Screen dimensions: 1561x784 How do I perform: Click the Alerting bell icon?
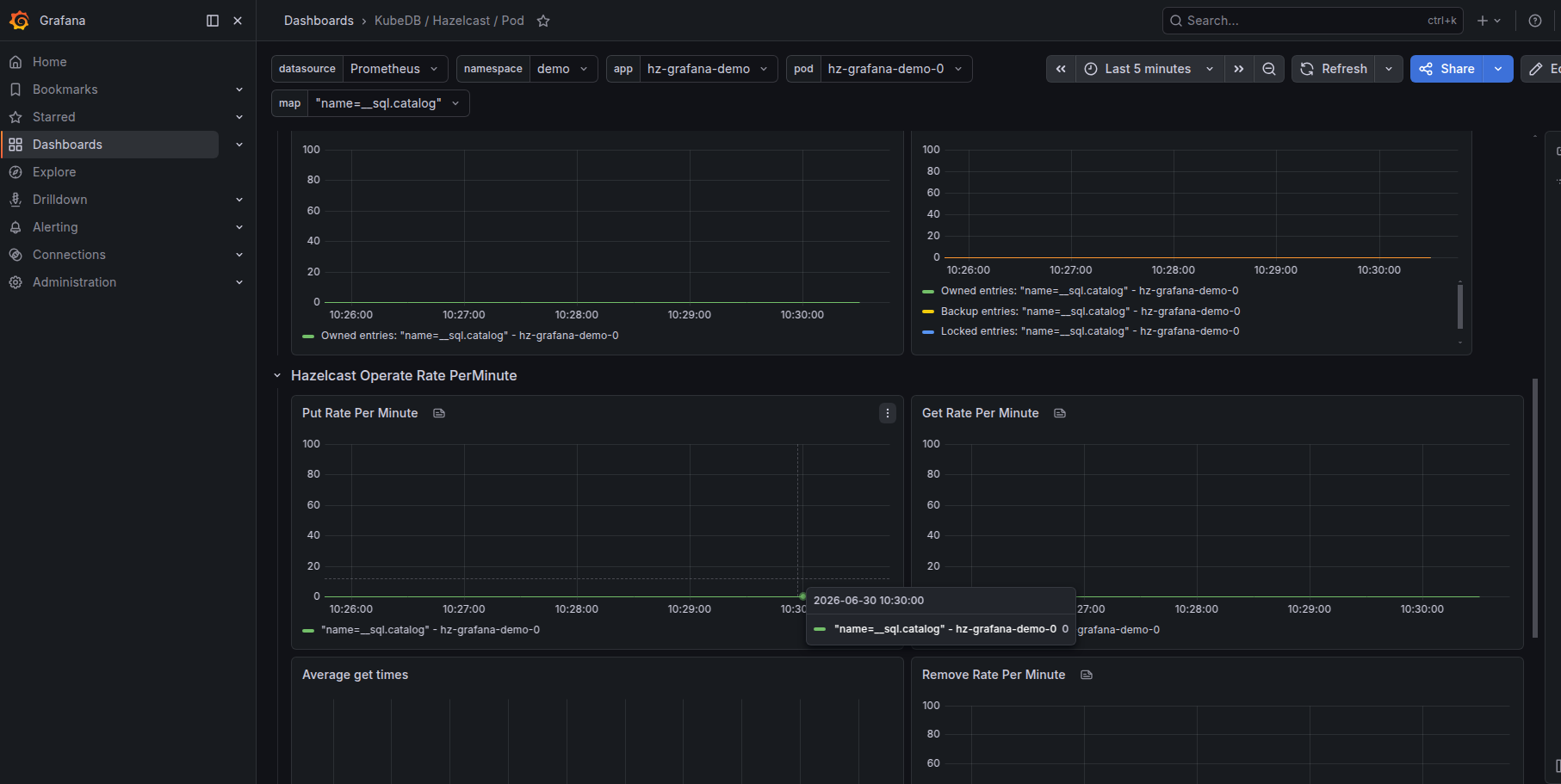tap(15, 227)
